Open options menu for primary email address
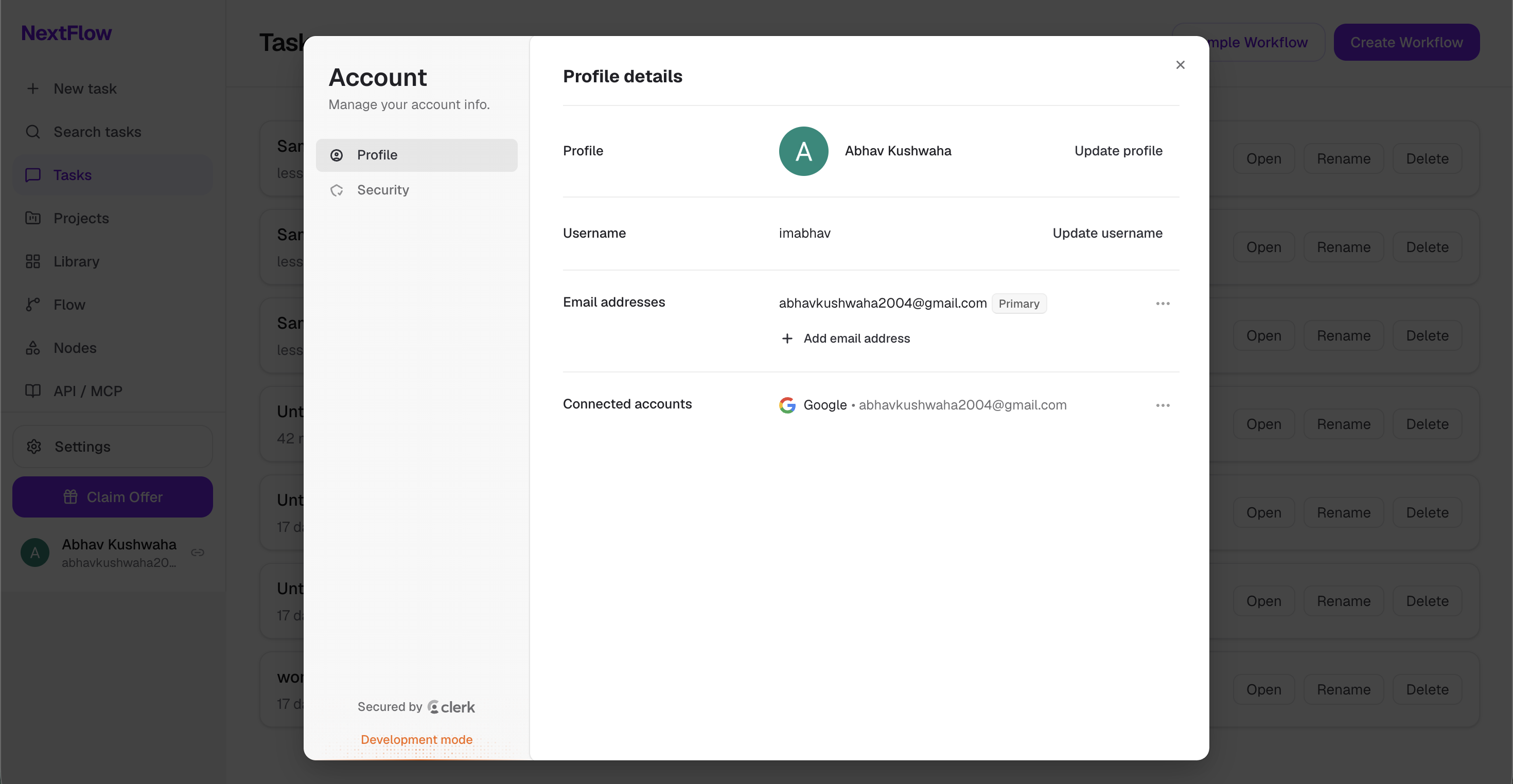The image size is (1513, 784). [1163, 304]
